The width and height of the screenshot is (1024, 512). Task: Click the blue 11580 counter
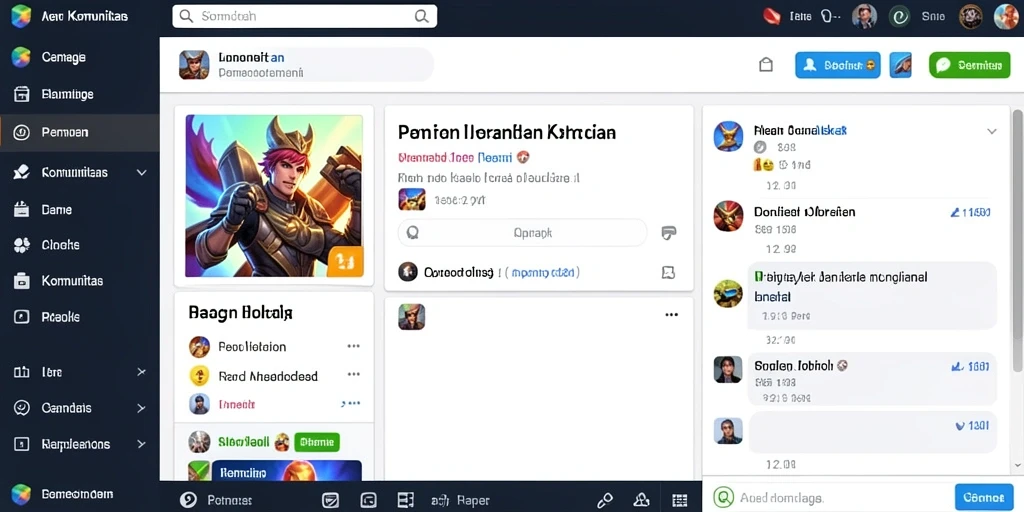[x=970, y=212]
